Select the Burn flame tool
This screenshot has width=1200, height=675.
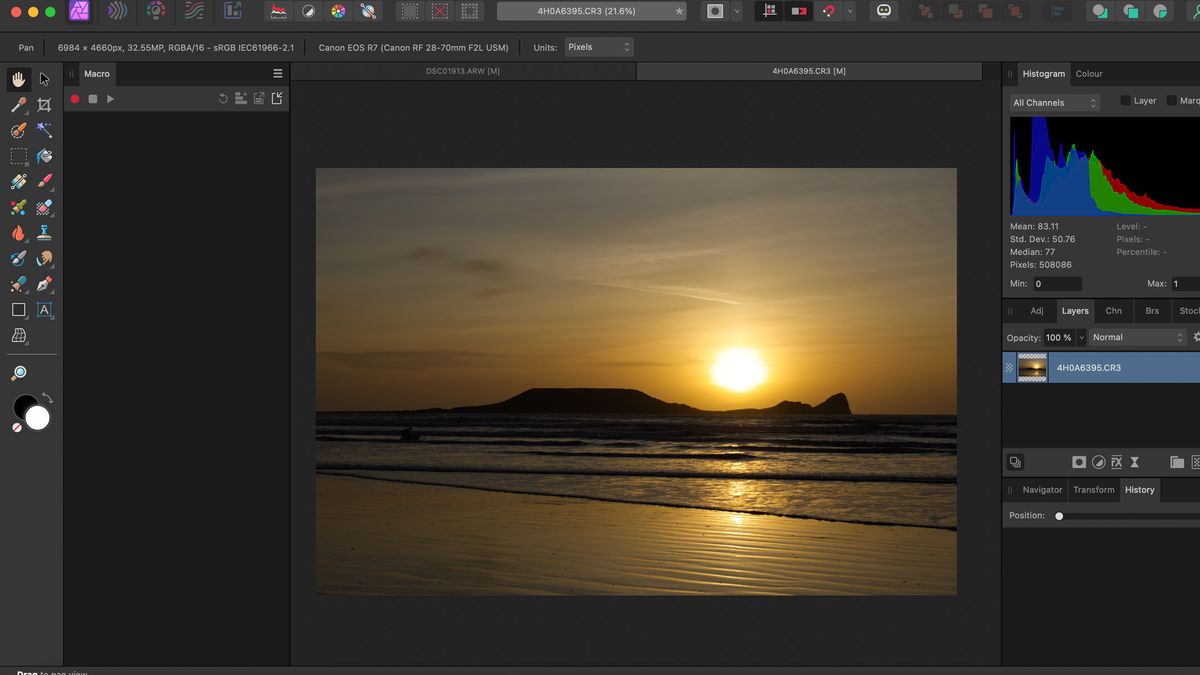18,233
